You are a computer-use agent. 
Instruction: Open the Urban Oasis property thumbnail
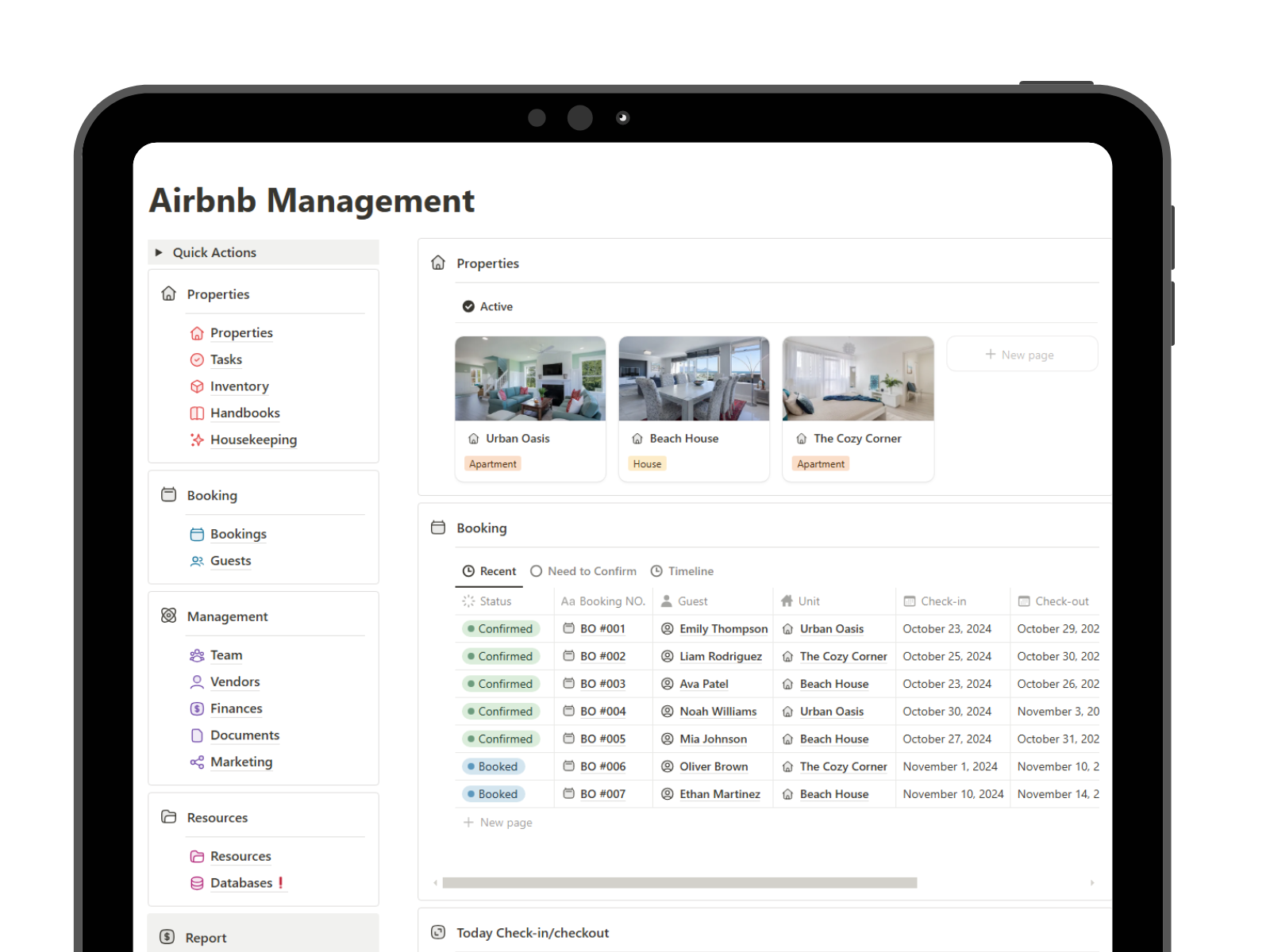click(x=530, y=378)
